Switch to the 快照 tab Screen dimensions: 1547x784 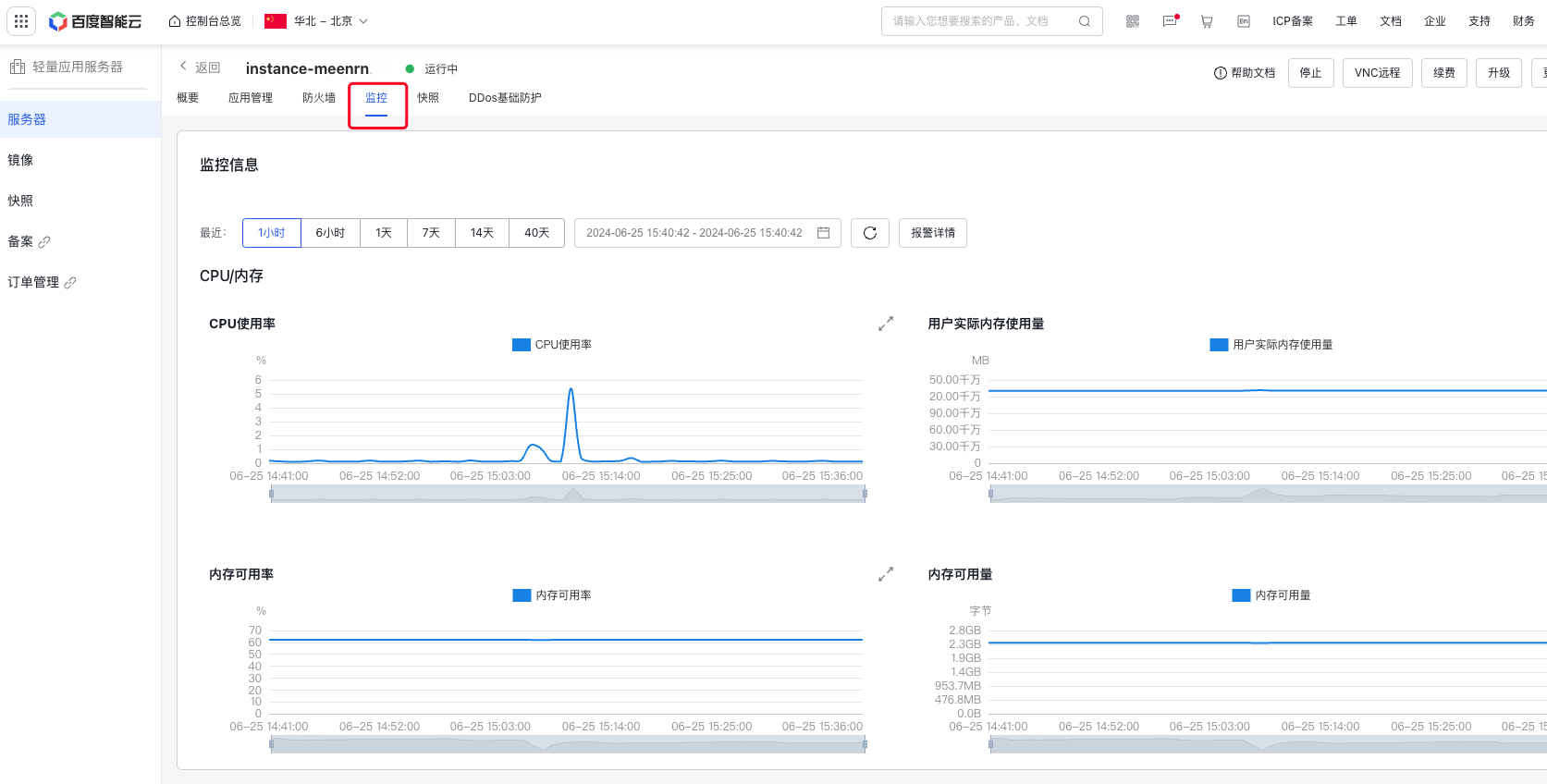coord(428,98)
